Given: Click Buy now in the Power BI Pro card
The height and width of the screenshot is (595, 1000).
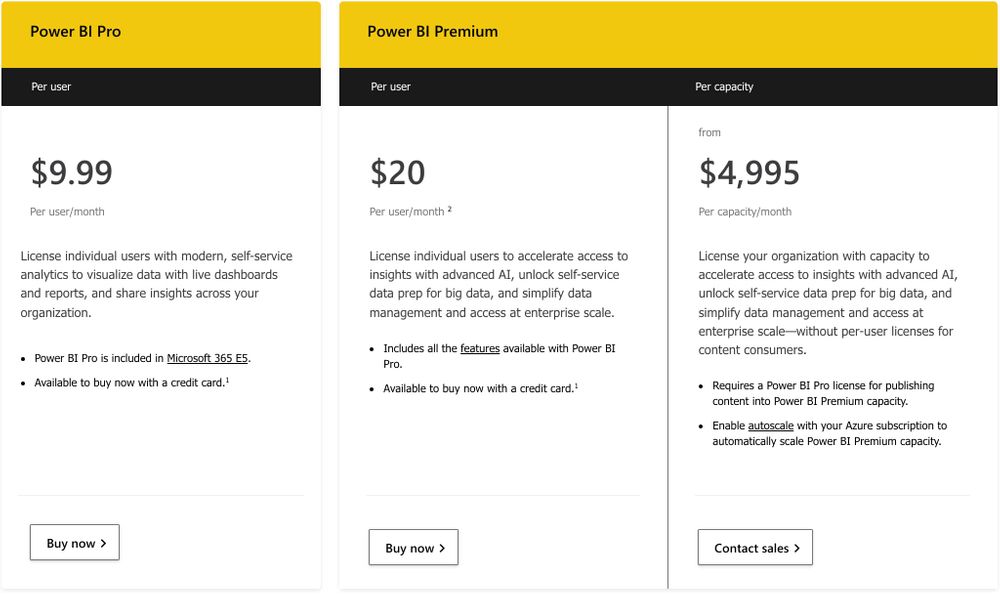Looking at the screenshot, I should pos(74,543).
